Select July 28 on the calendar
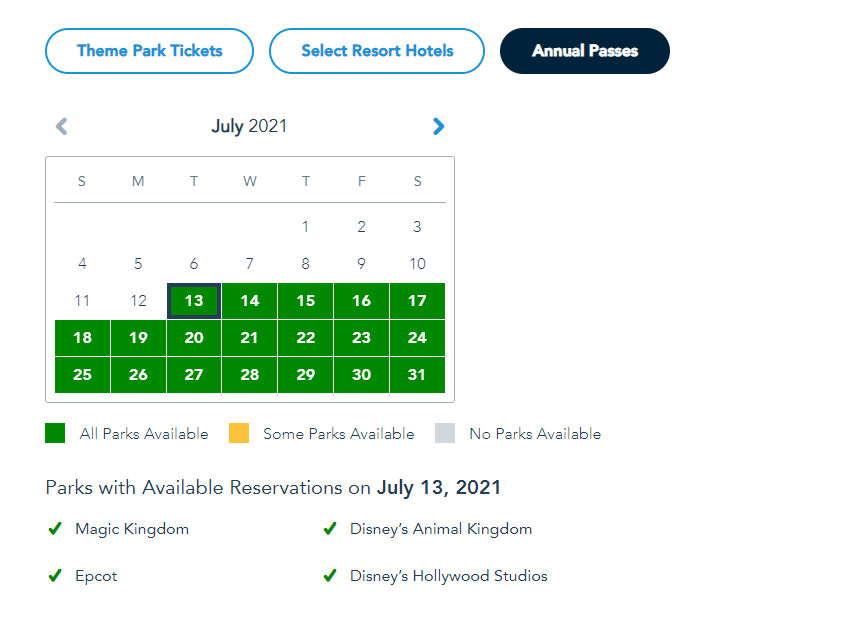The image size is (851, 617). coord(250,375)
